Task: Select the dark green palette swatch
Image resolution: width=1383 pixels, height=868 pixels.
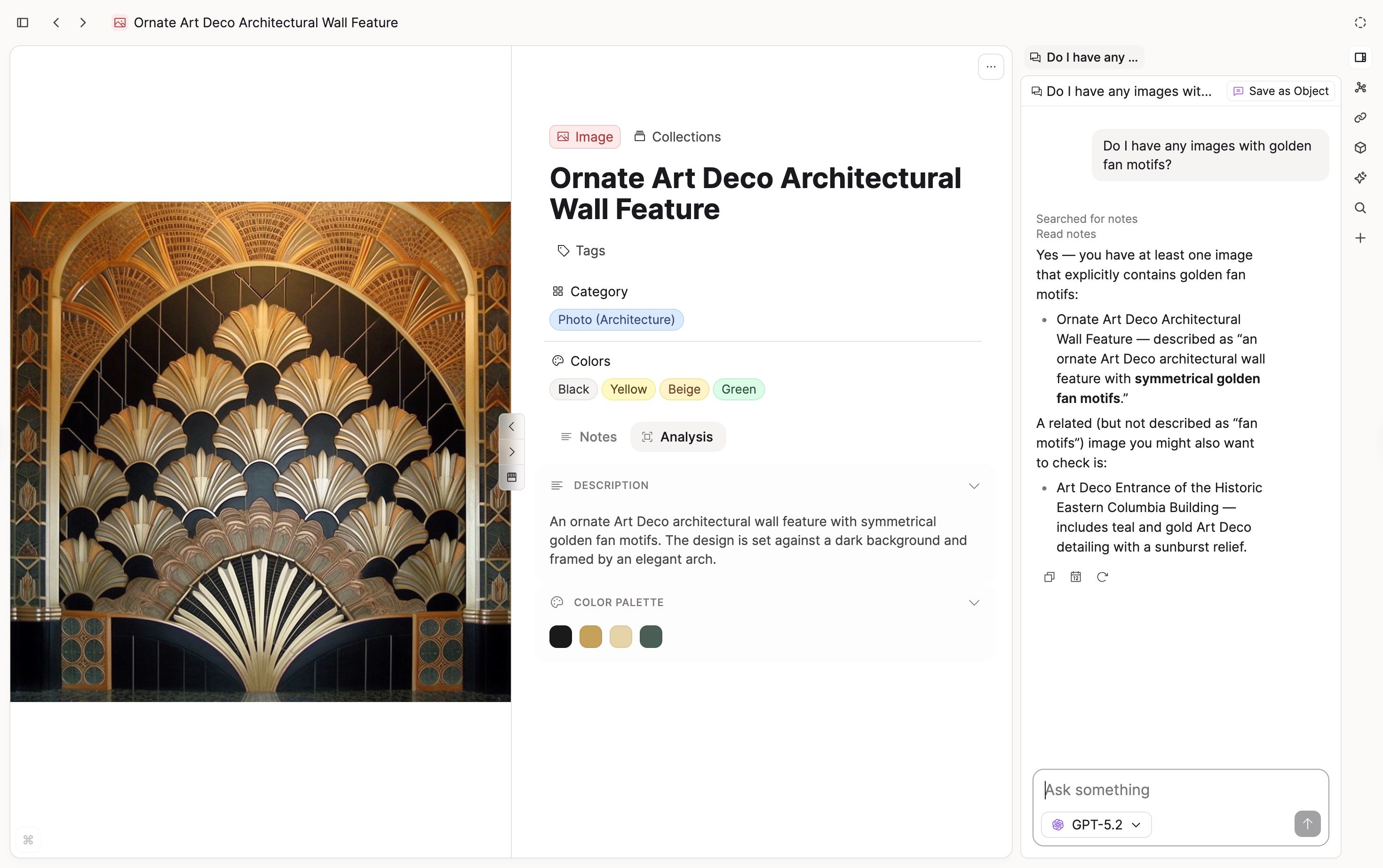Action: point(651,636)
